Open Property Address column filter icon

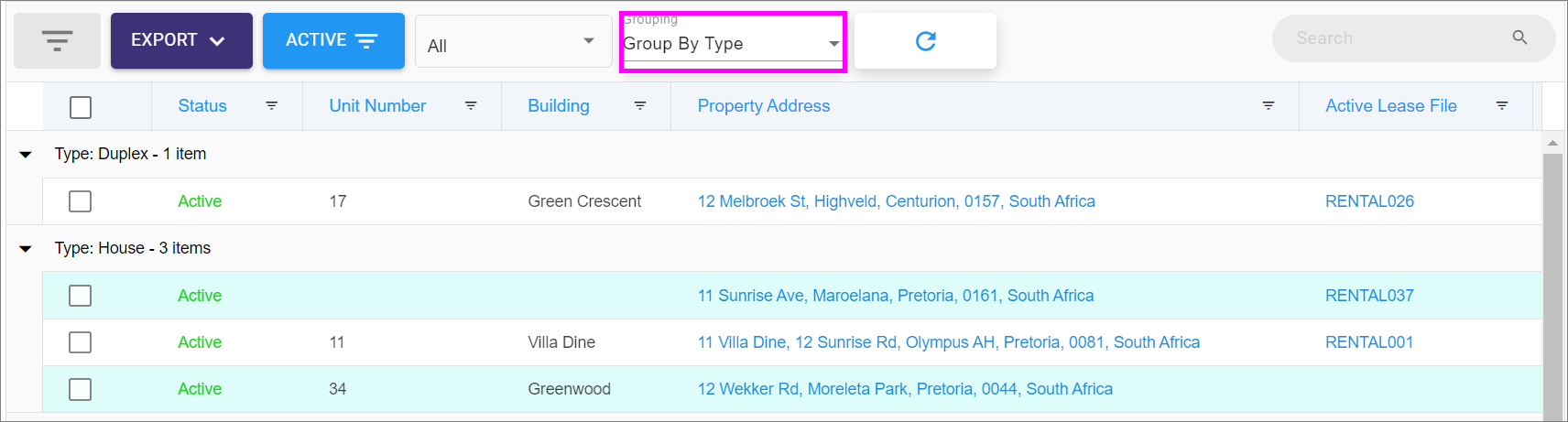coord(1269,106)
